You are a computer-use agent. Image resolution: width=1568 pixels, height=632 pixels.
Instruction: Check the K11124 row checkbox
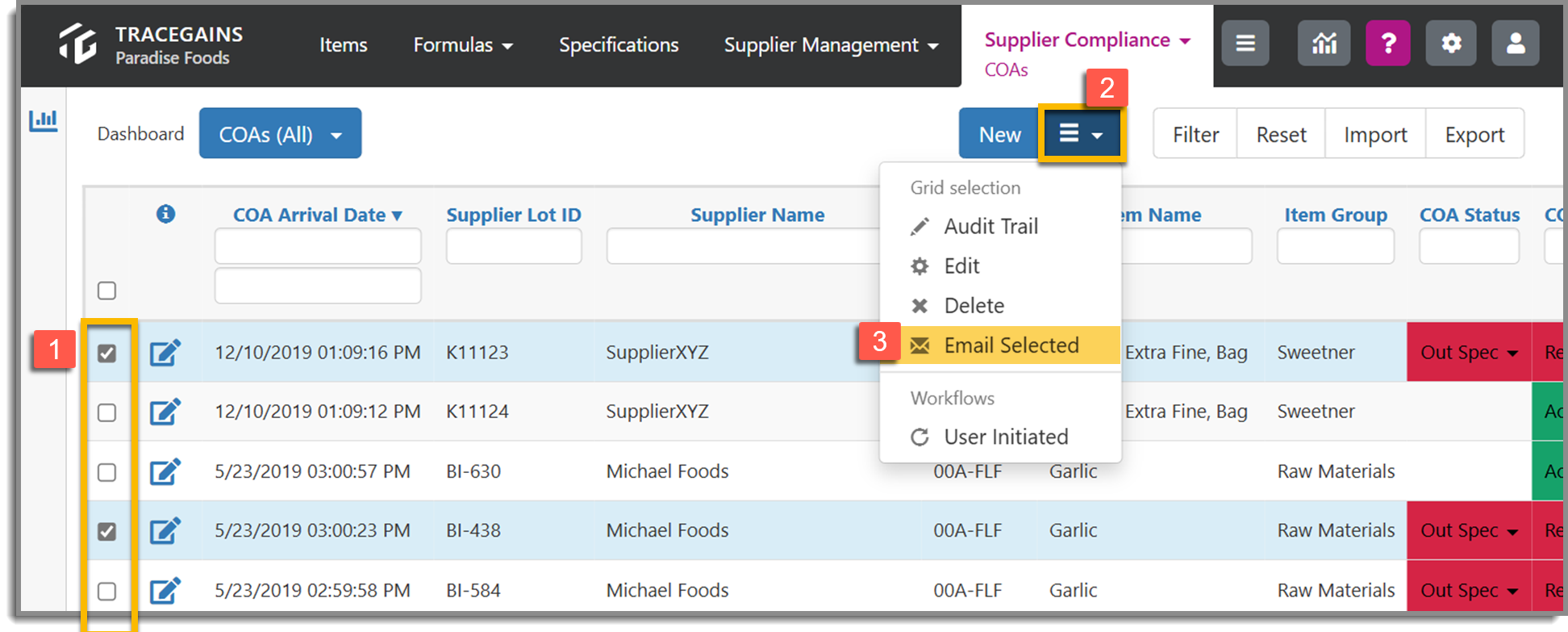(106, 412)
